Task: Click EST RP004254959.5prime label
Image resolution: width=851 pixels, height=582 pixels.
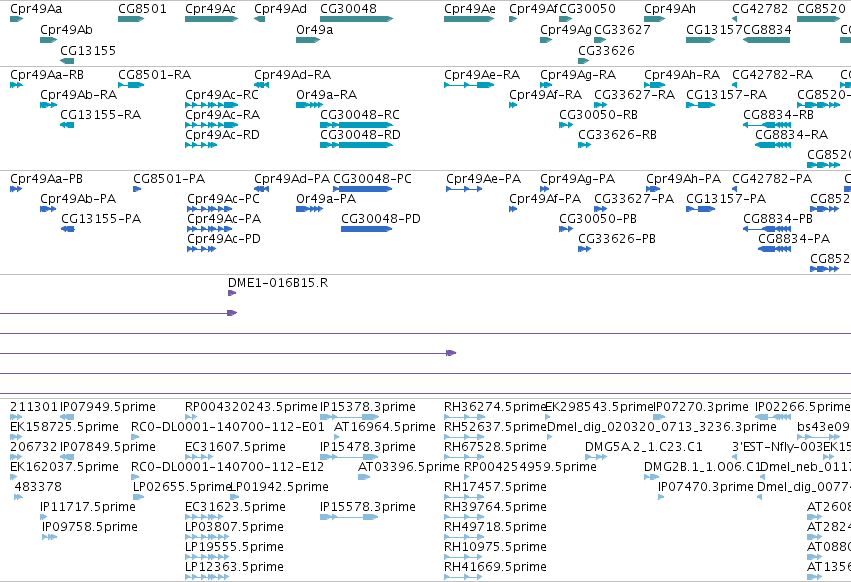Action: pos(530,467)
